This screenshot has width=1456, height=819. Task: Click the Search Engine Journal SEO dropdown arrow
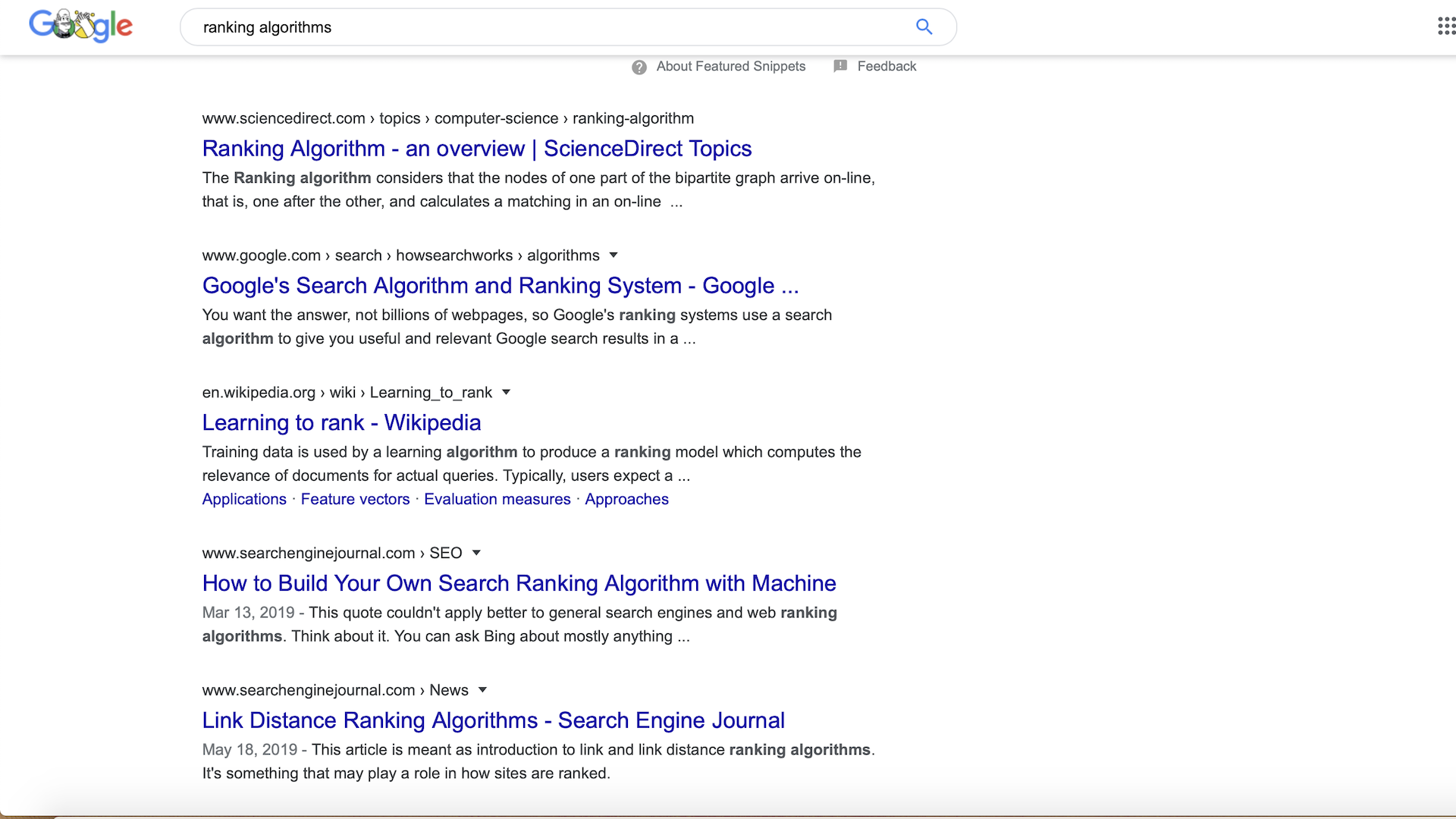pos(477,553)
